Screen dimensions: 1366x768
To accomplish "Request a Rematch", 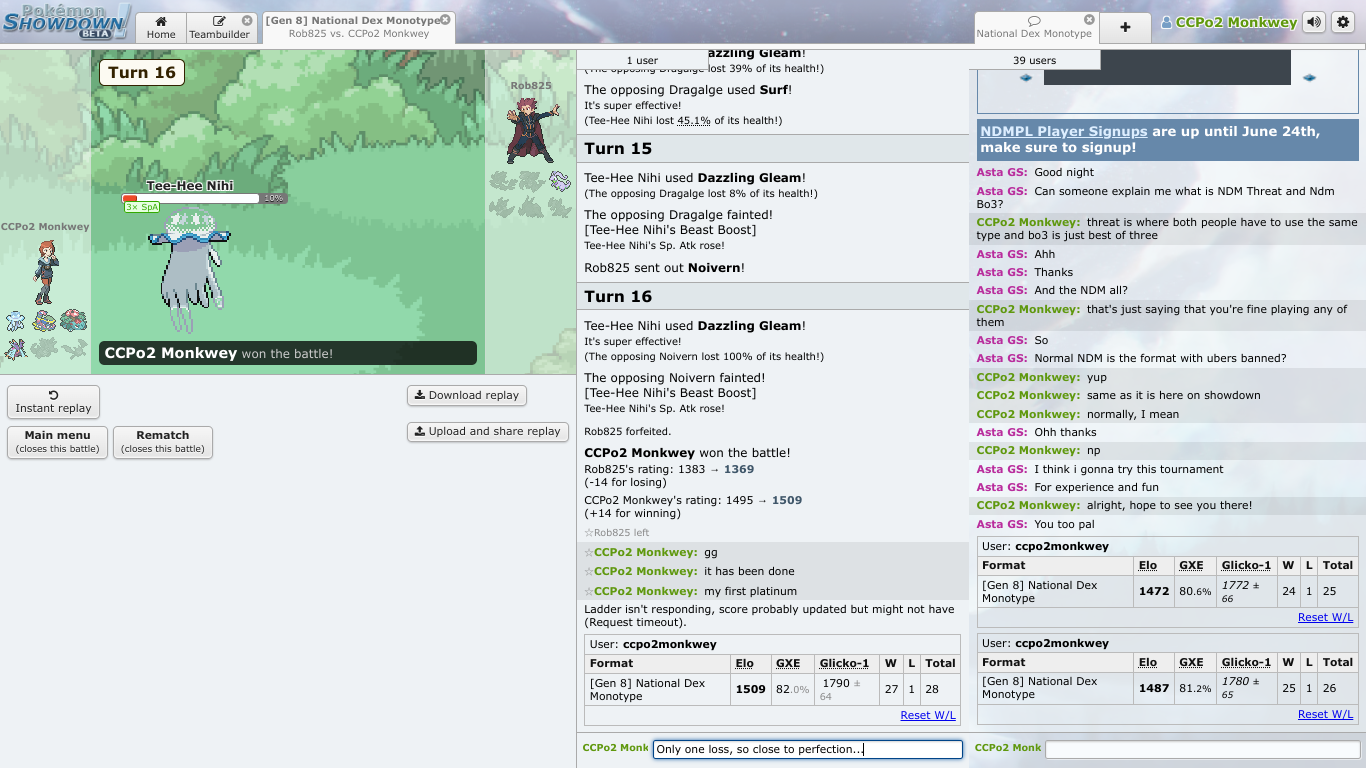I will pyautogui.click(x=163, y=442).
